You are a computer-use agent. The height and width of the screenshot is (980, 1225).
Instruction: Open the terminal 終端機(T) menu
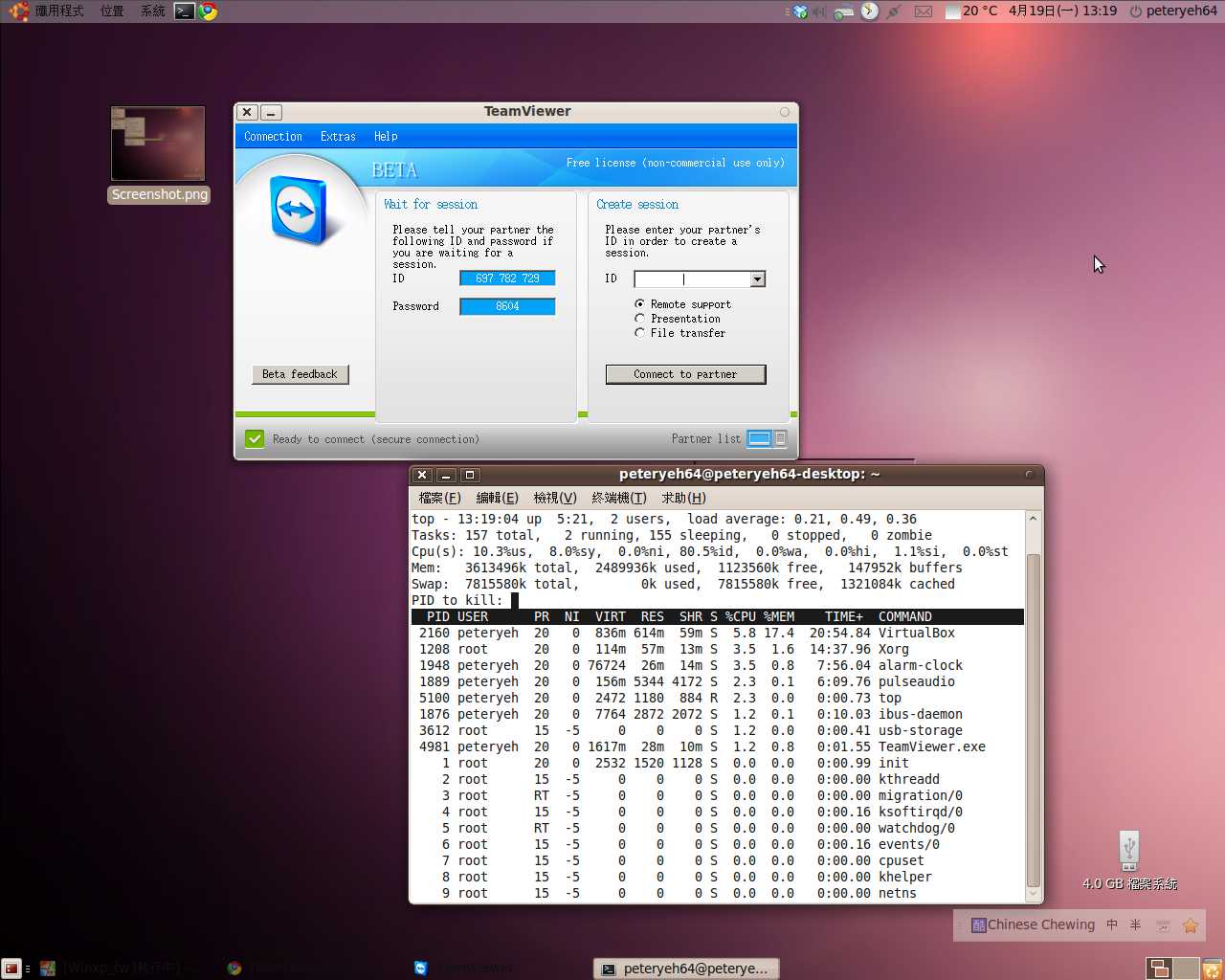[619, 498]
